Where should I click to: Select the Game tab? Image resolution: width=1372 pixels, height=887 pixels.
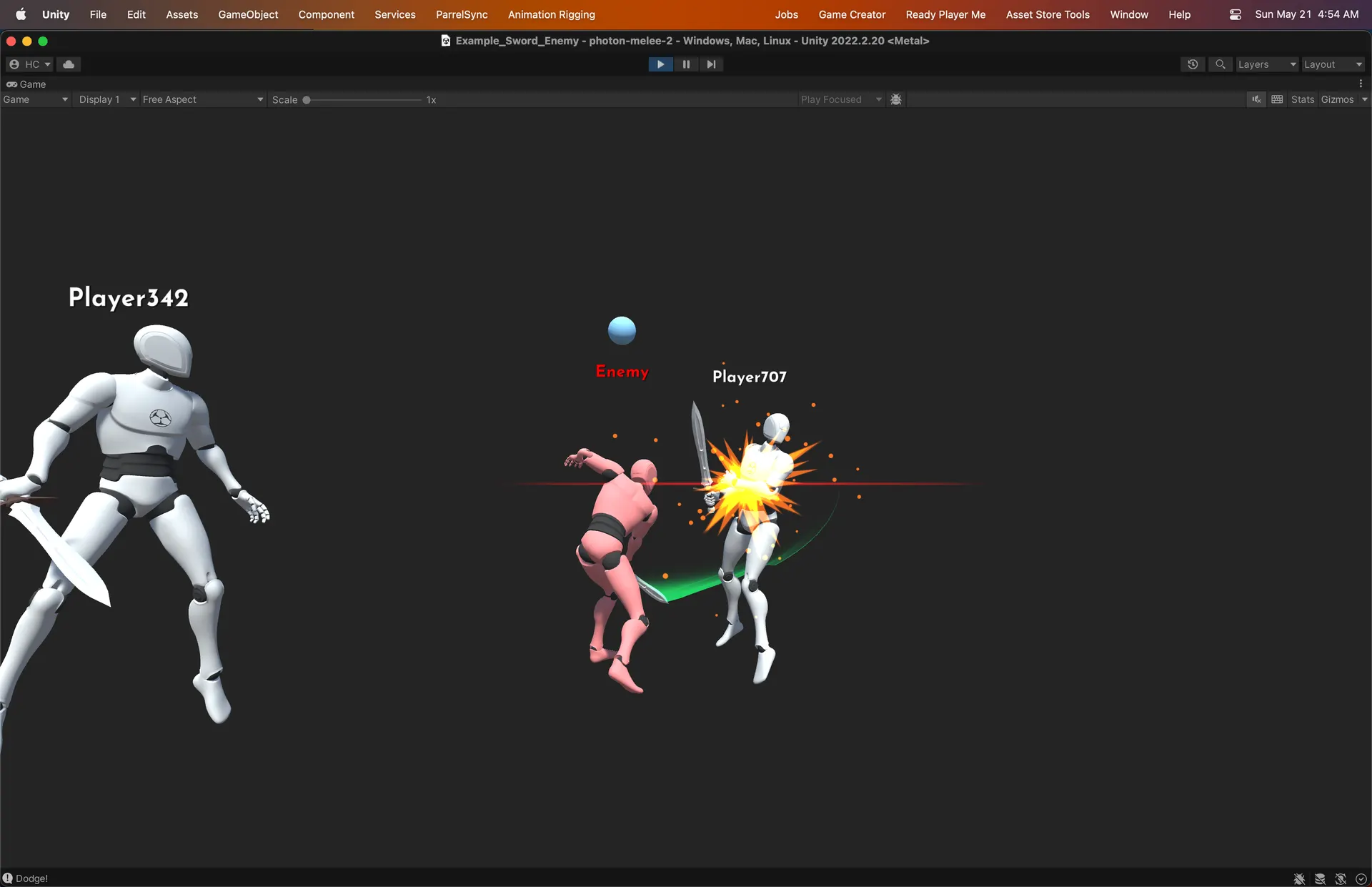(26, 84)
